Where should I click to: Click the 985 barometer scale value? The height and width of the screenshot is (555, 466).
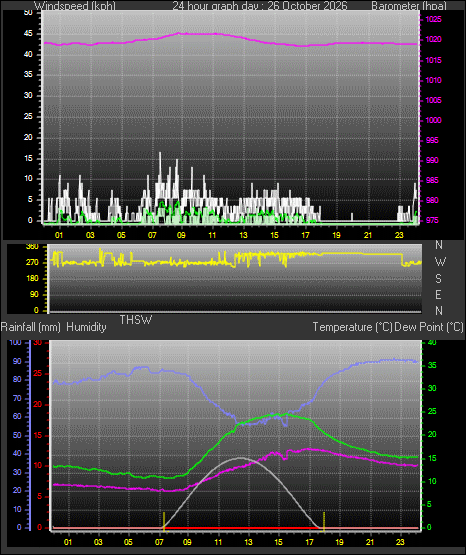click(432, 181)
